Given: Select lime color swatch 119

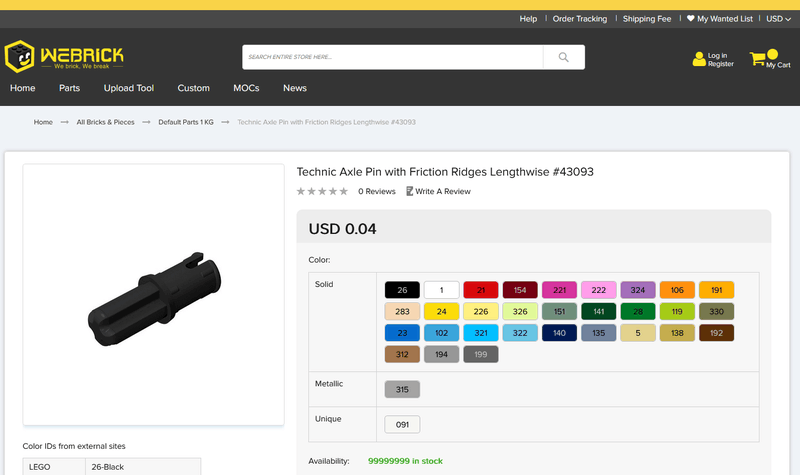Looking at the screenshot, I should coord(677,311).
